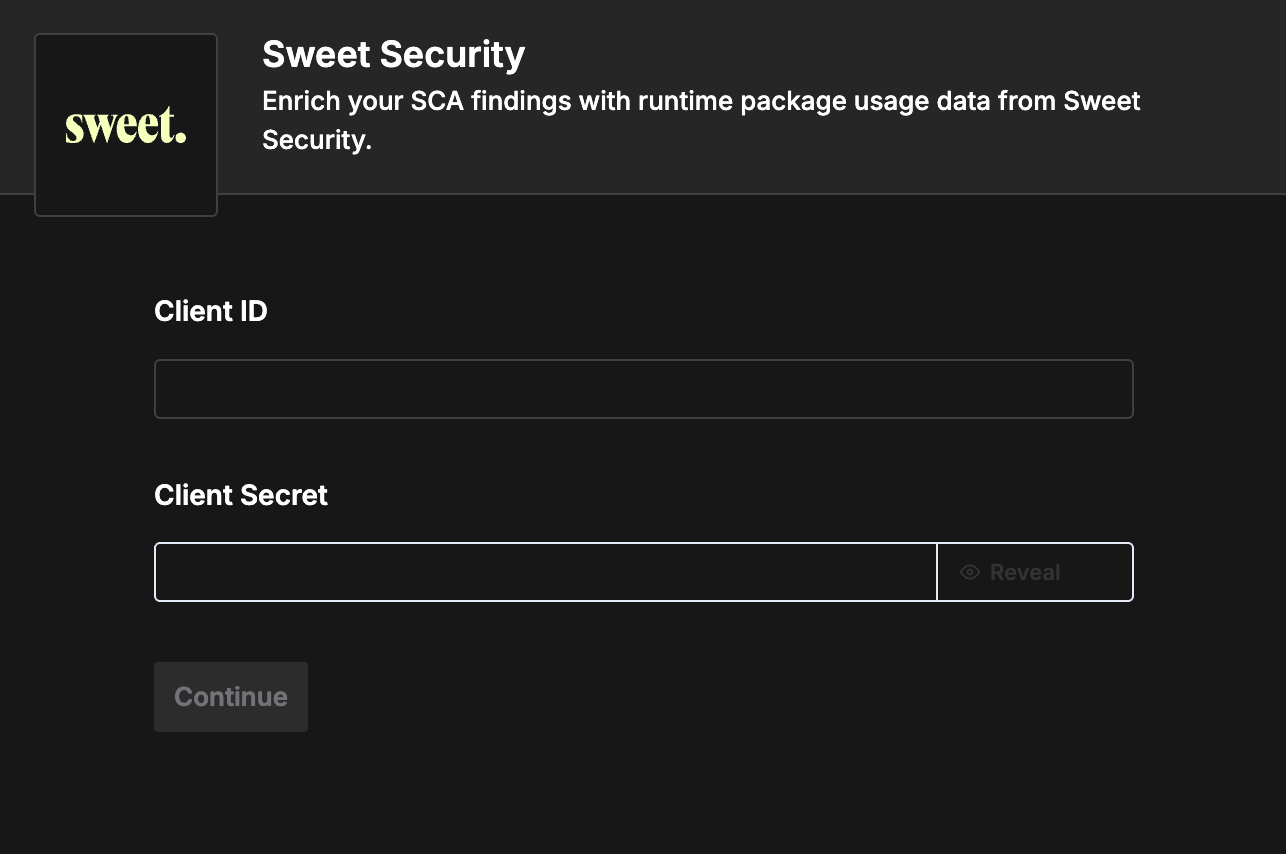Screen dimensions: 1286x854
Task: Focus the Client Secret input field
Action: [x=545, y=572]
